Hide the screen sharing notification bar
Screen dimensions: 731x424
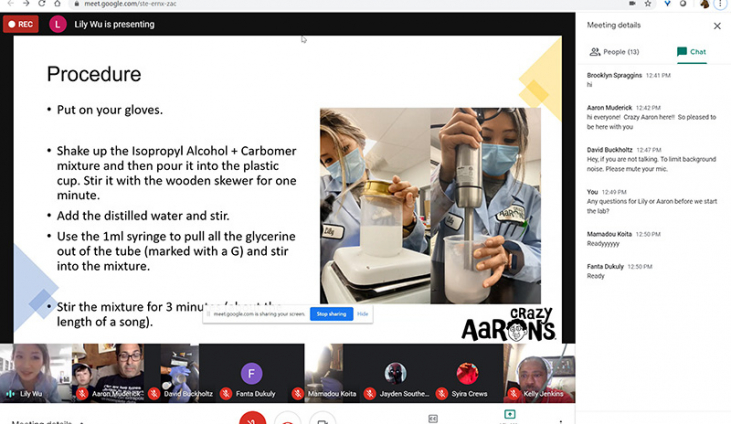pyautogui.click(x=363, y=314)
